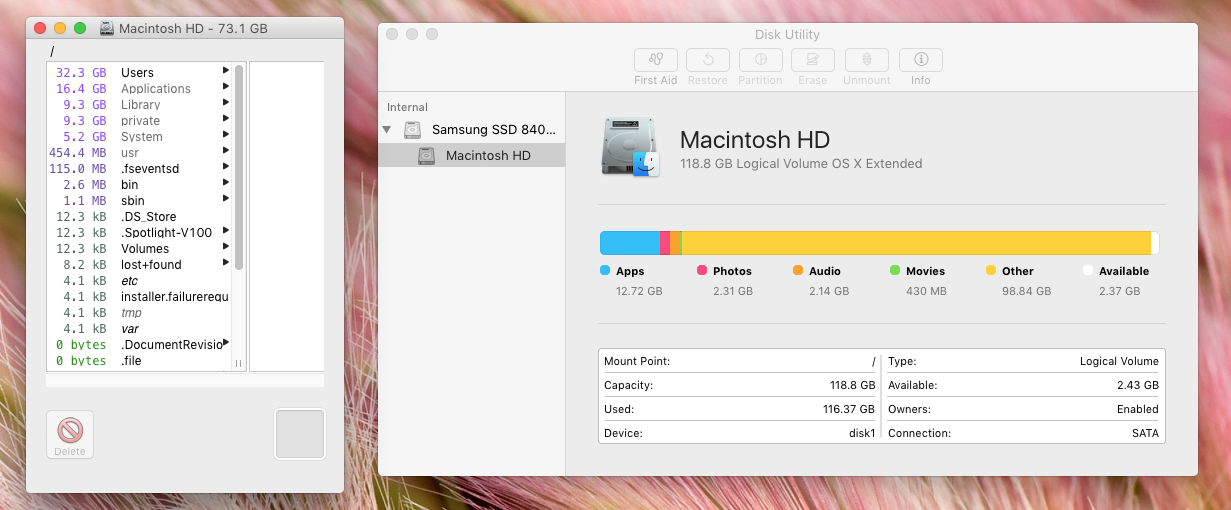Click the Delete button in disk browser window

(70, 435)
